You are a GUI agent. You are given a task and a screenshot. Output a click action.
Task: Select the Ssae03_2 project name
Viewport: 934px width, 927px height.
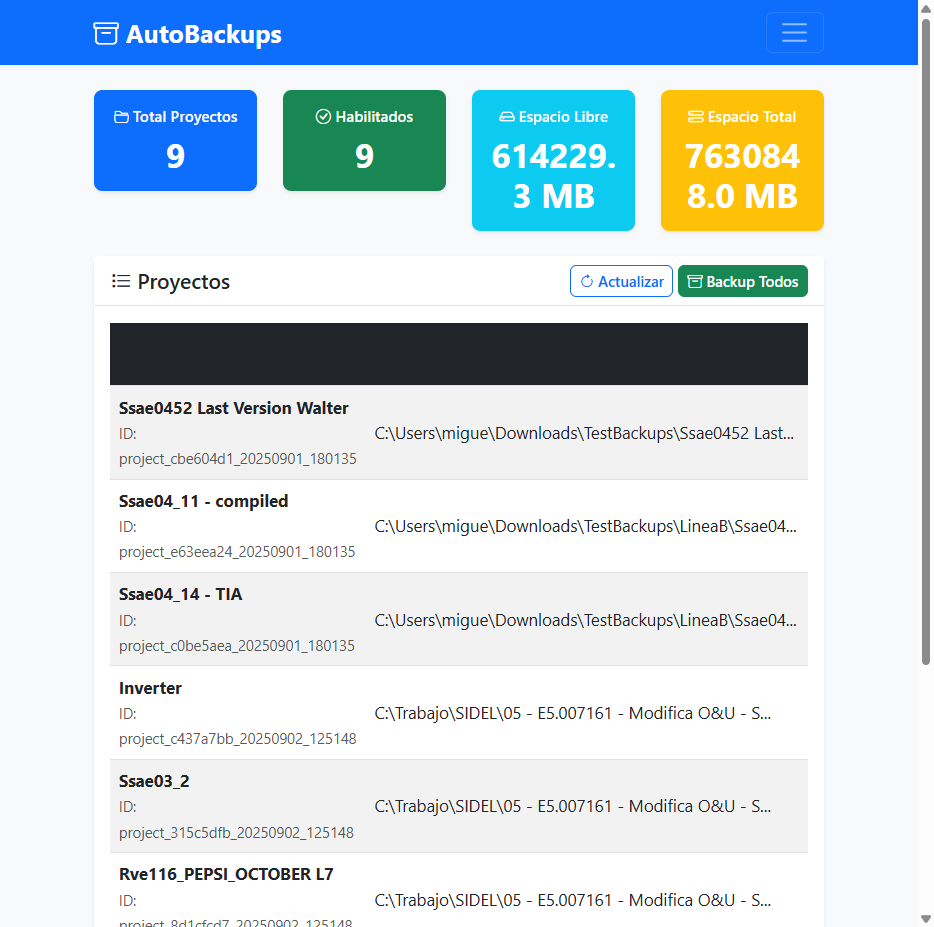click(154, 781)
